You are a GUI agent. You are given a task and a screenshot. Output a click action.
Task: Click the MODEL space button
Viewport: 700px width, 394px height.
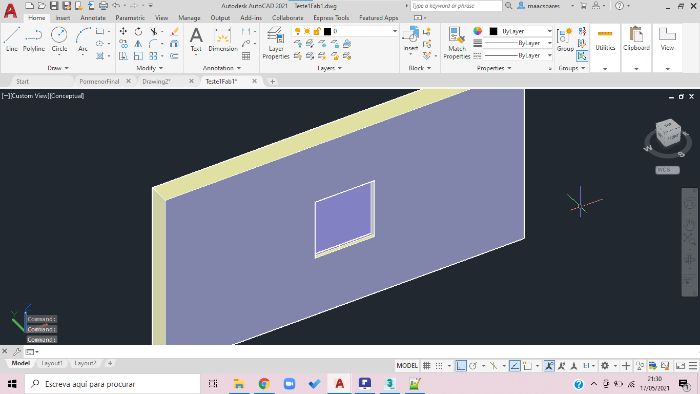tap(407, 365)
